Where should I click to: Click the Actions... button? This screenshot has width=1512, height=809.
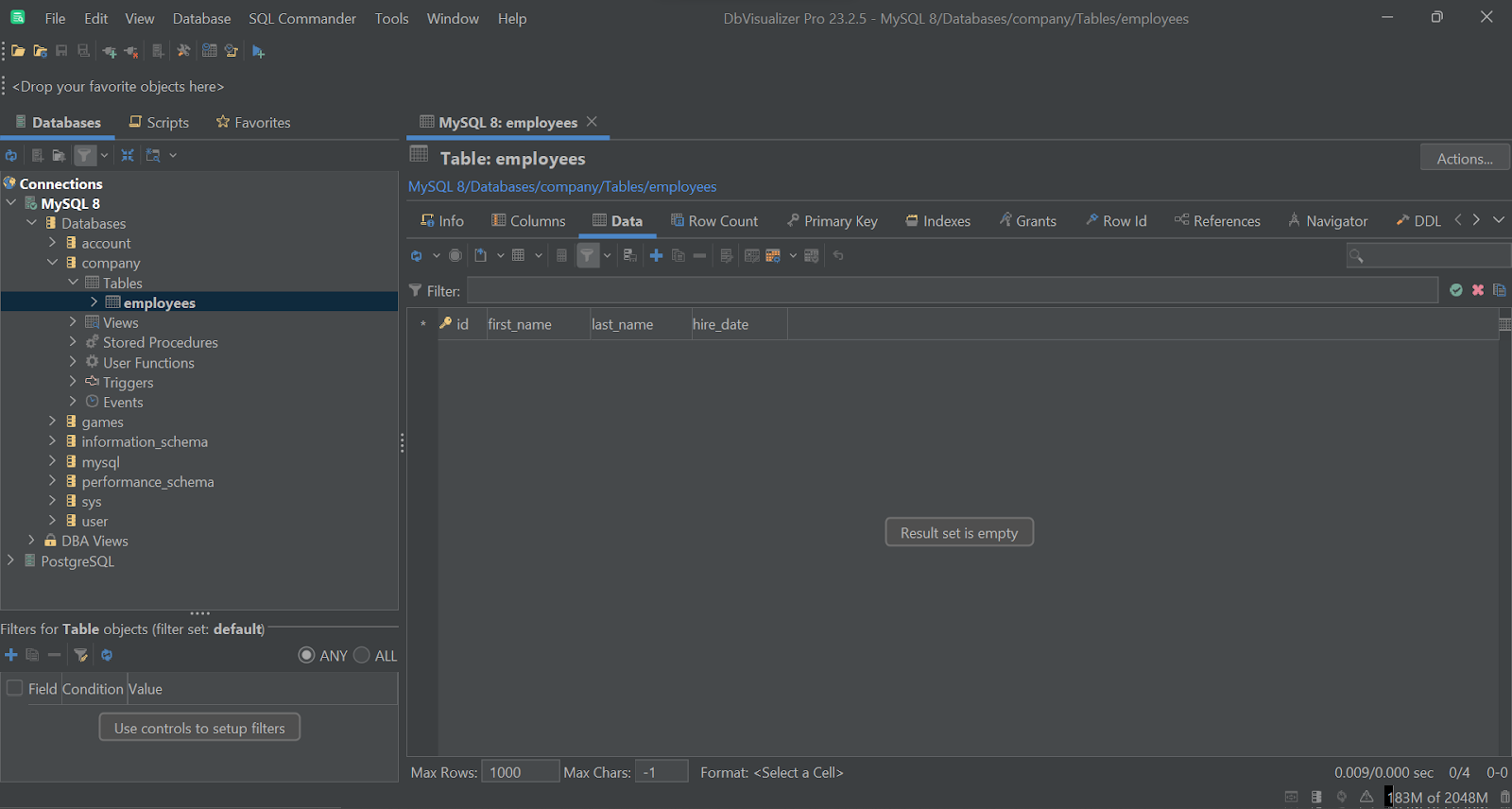pos(1465,158)
